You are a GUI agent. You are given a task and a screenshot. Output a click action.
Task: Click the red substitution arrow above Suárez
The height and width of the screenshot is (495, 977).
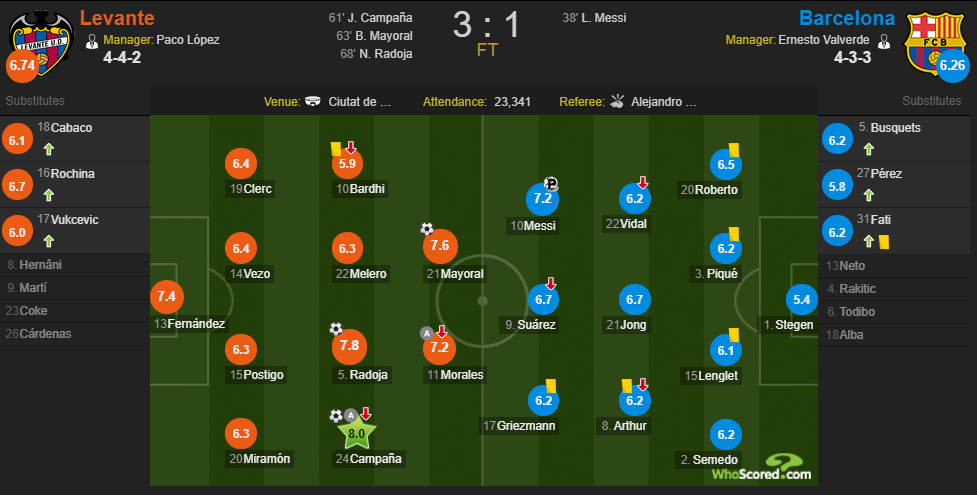pos(550,284)
